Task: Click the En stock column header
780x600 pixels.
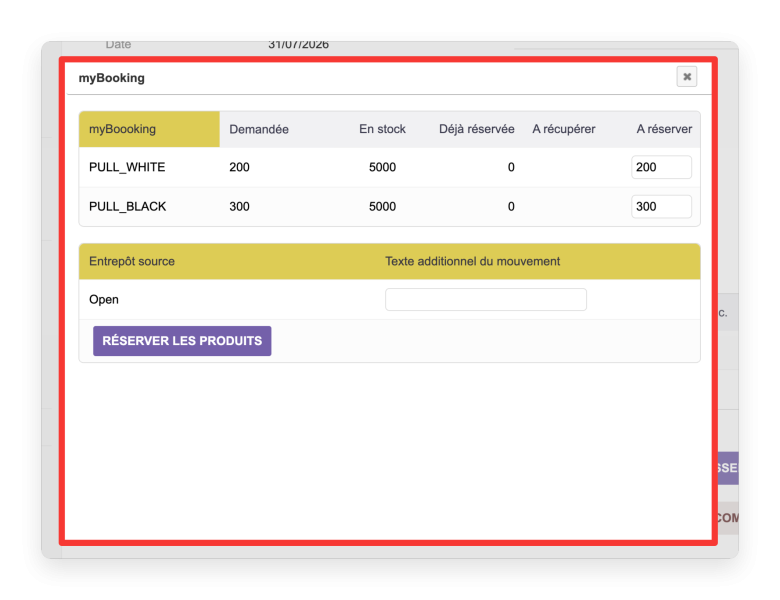Action: (382, 129)
